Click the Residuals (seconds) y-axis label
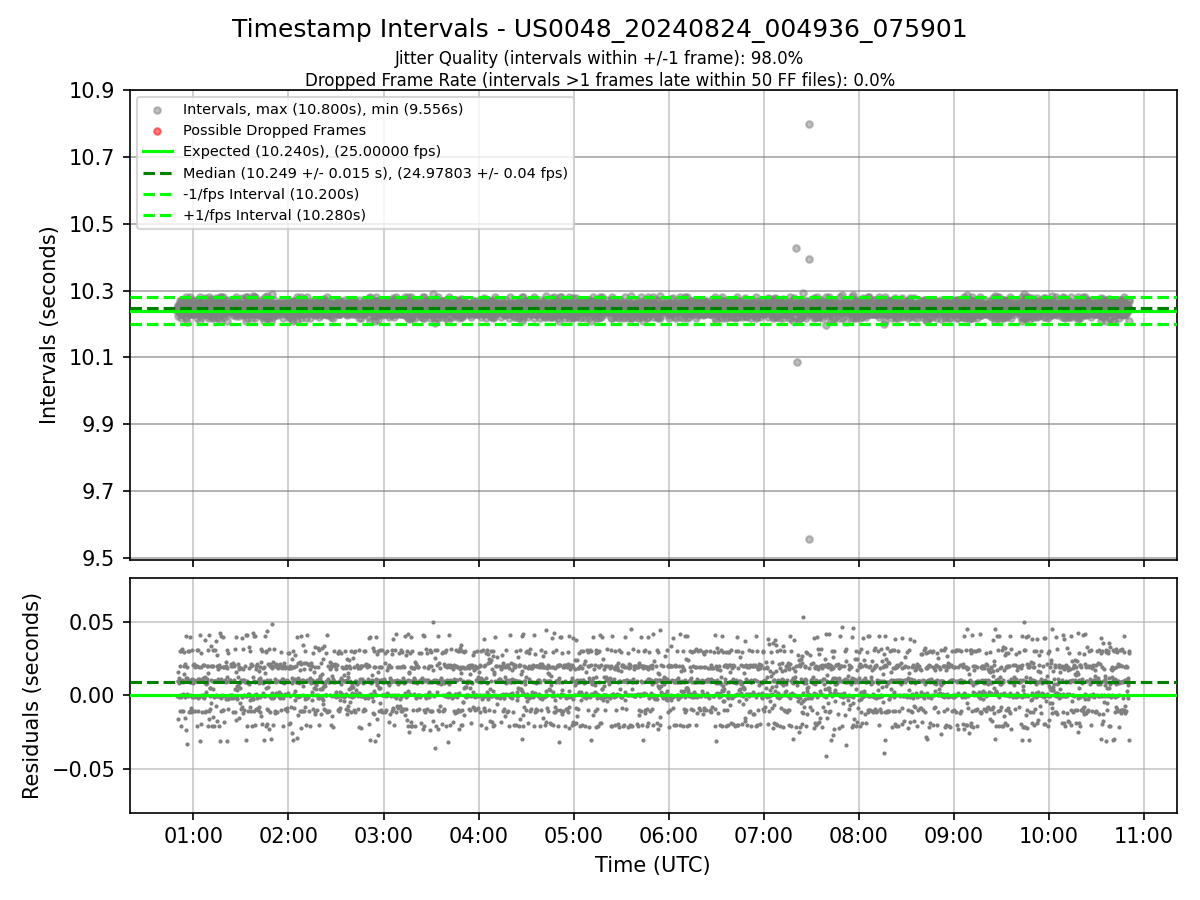1200x900 pixels. (31, 696)
